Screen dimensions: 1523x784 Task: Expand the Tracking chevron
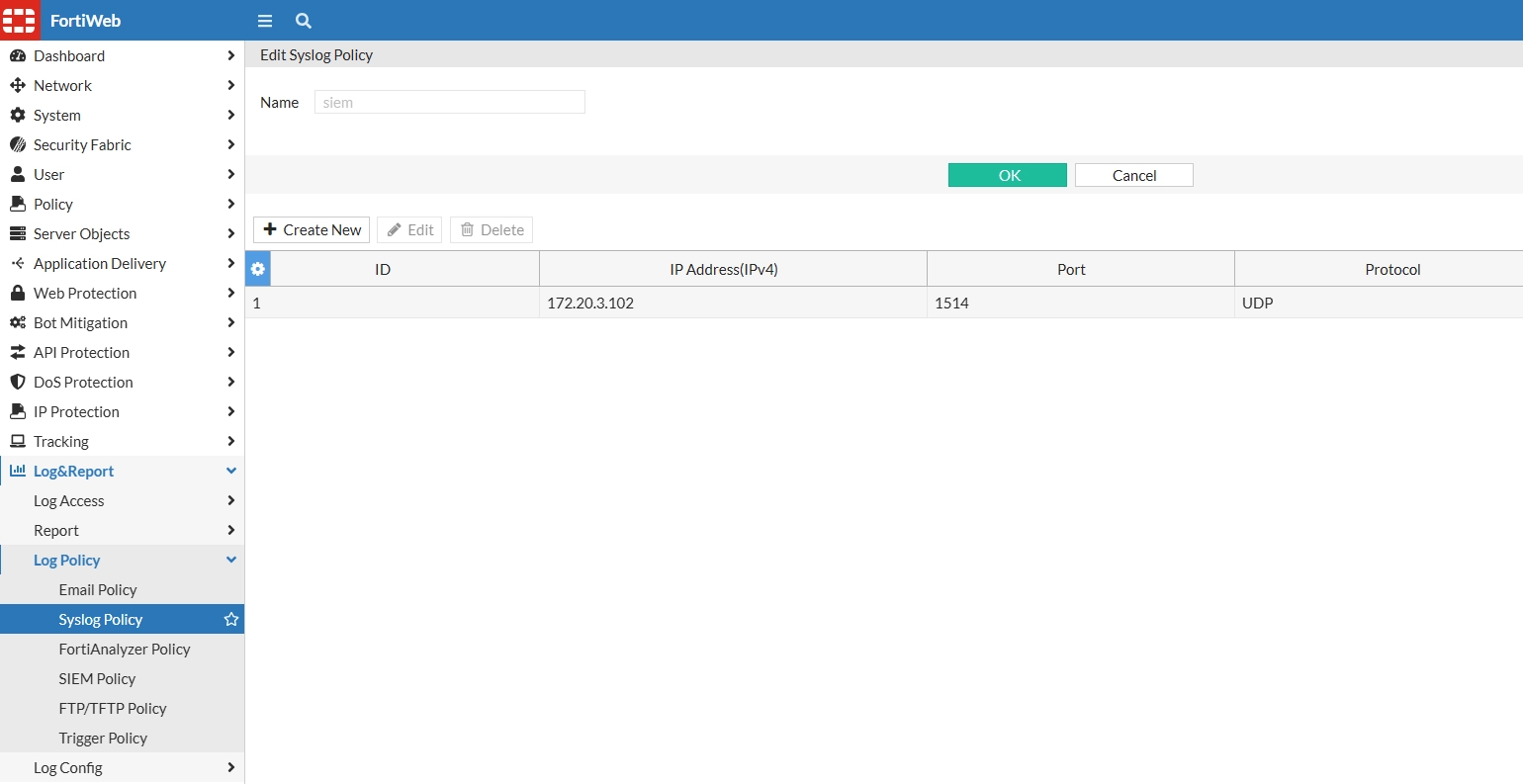pos(230,442)
